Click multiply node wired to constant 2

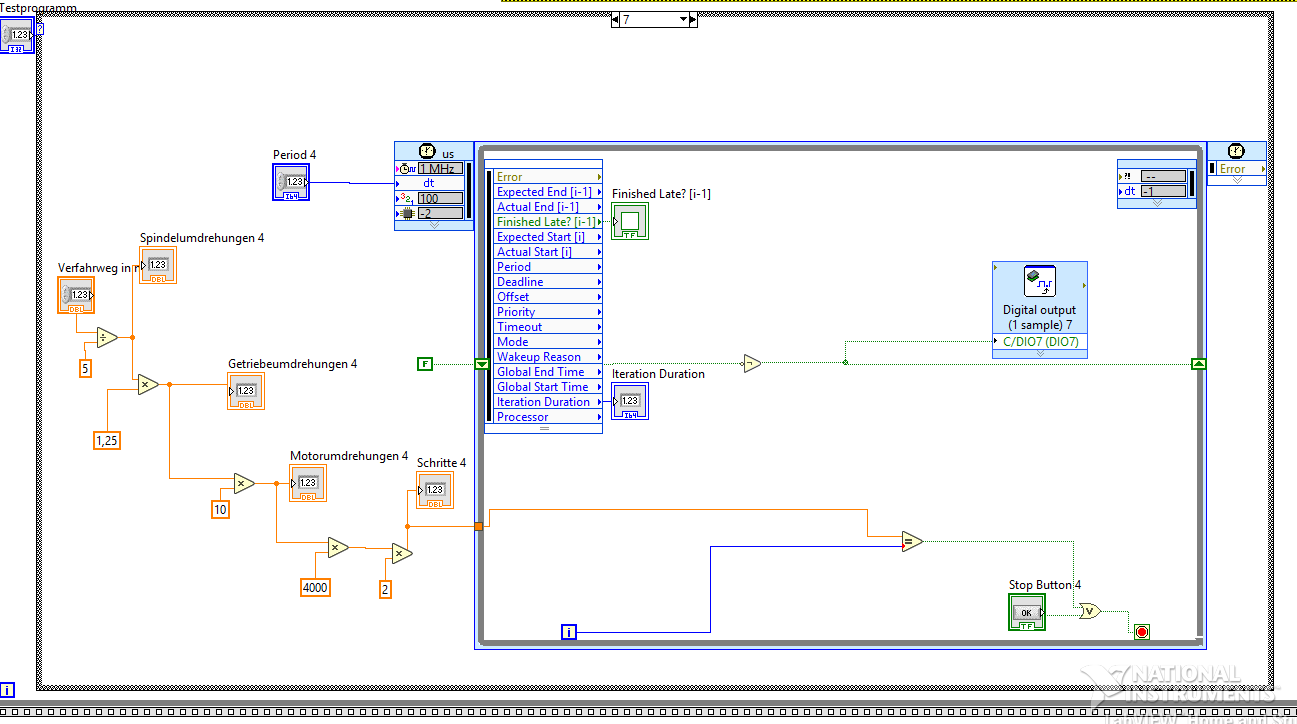click(x=401, y=554)
